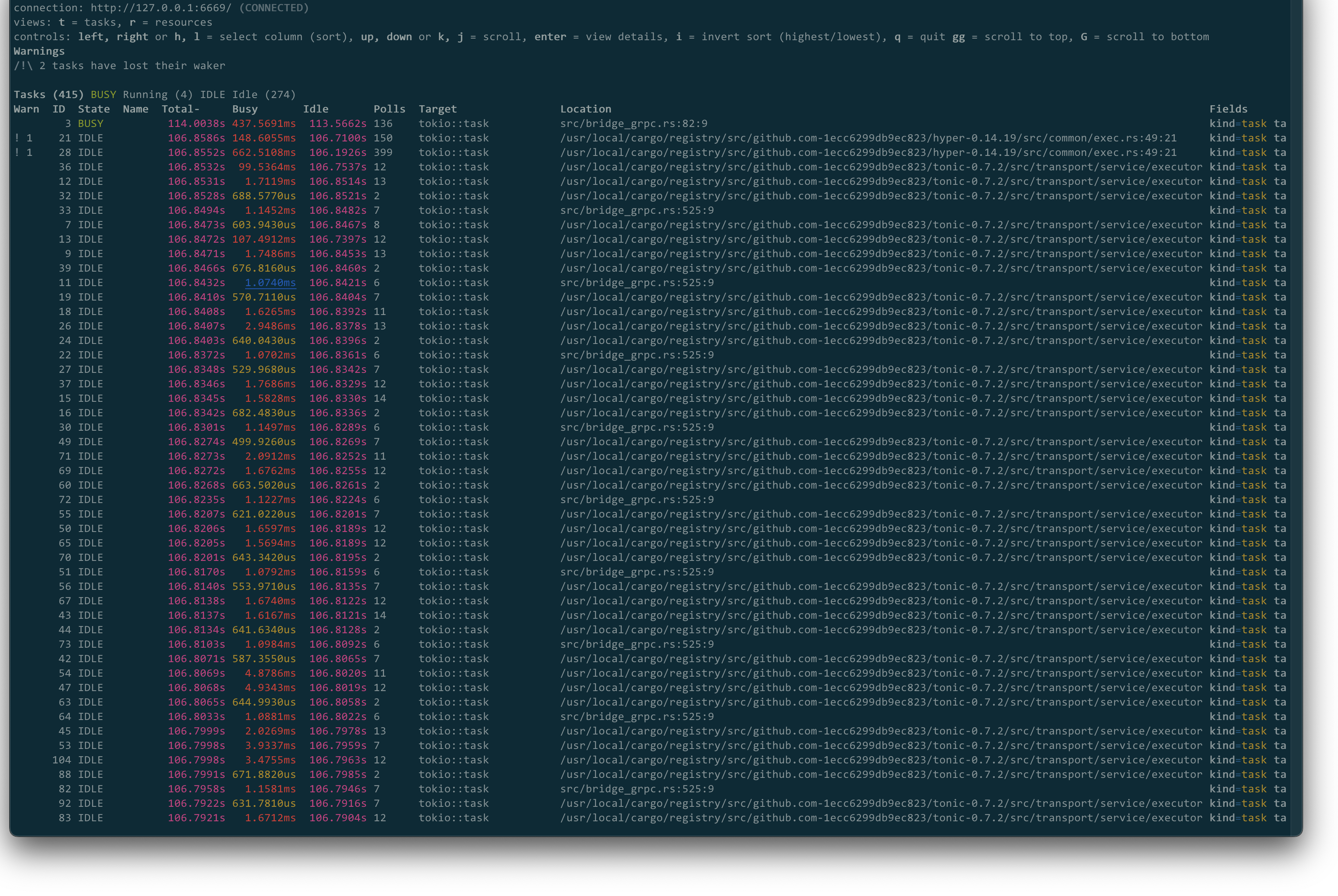The width and height of the screenshot is (1338, 896).
Task: Click busy time 3.9337ms
Action: click(270, 746)
